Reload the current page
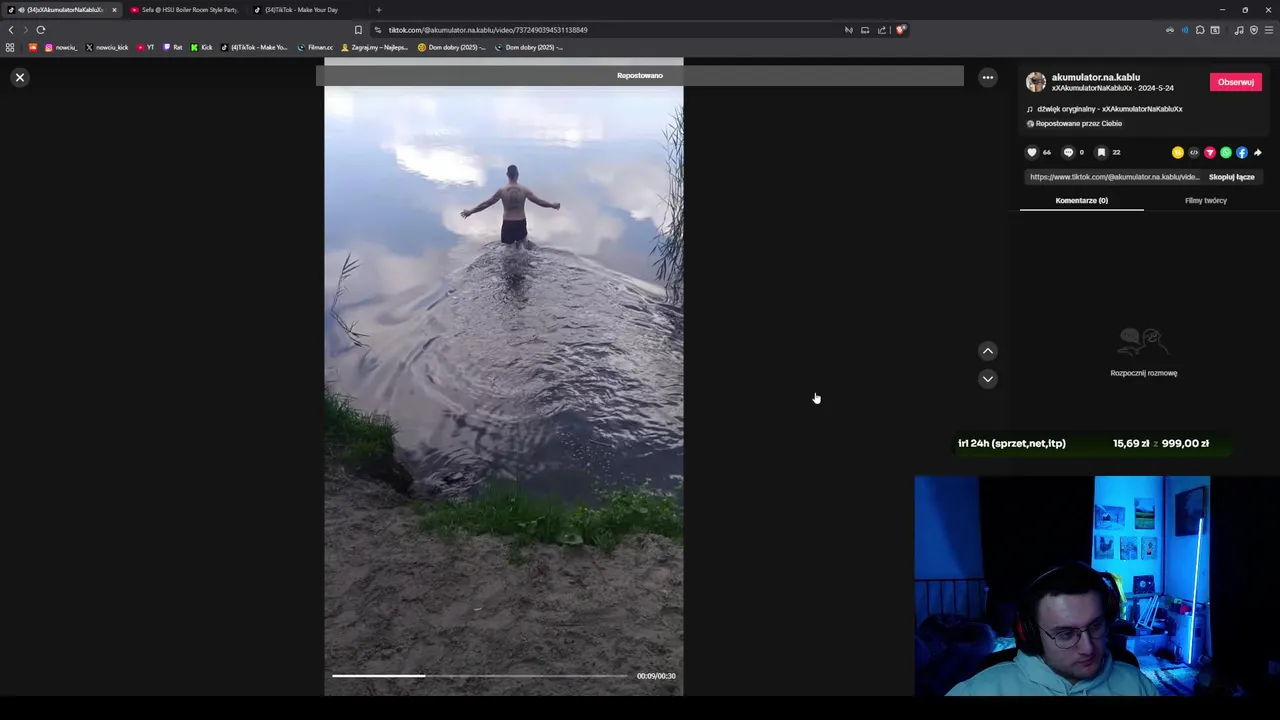1280x720 pixels. pos(41,30)
